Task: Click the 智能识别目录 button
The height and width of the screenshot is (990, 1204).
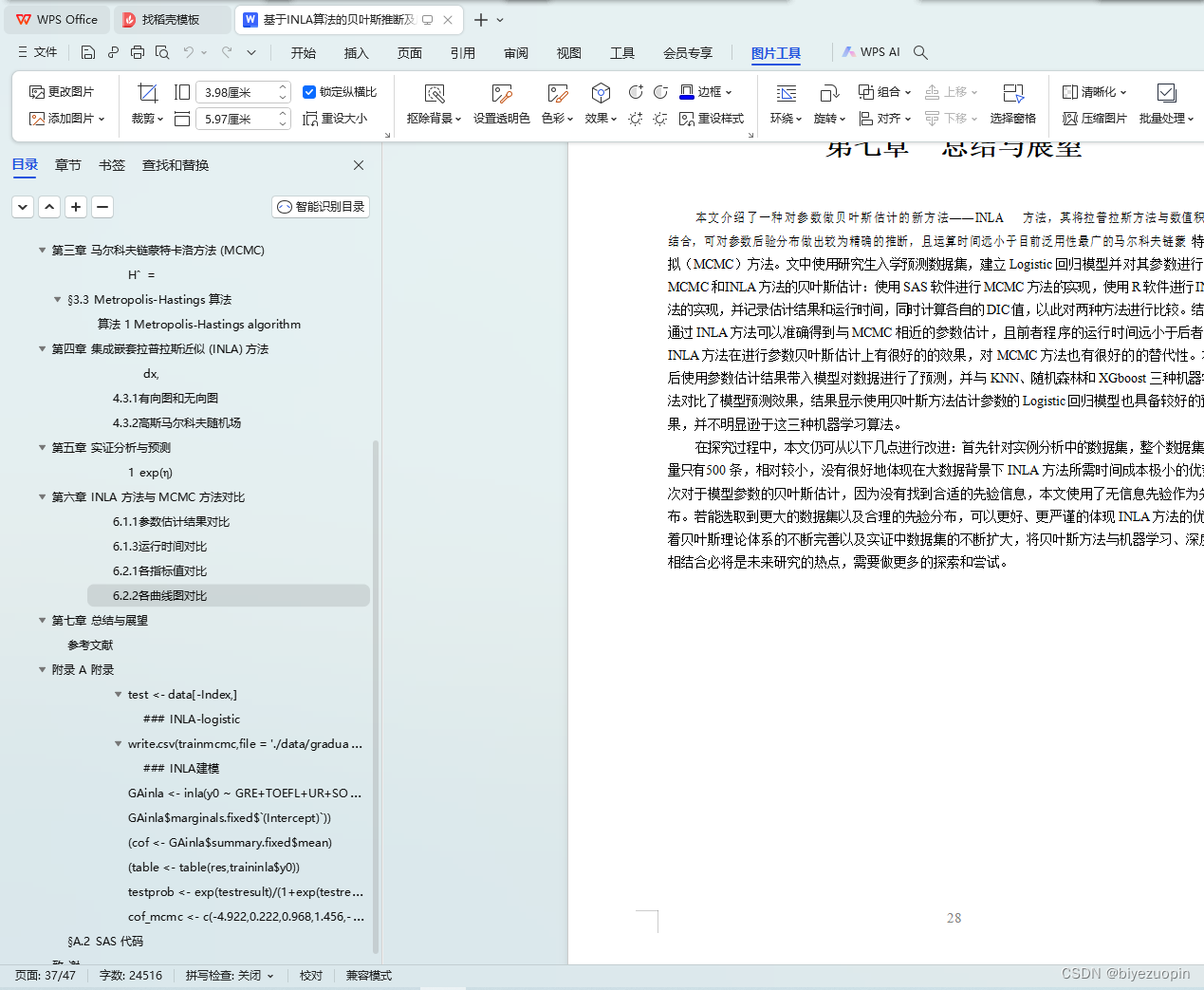Action: coord(320,206)
